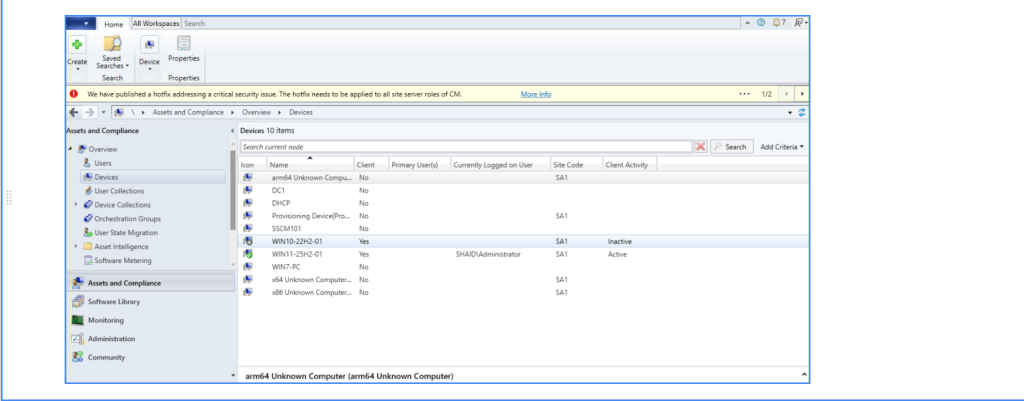Click the Search current node field

465,147
